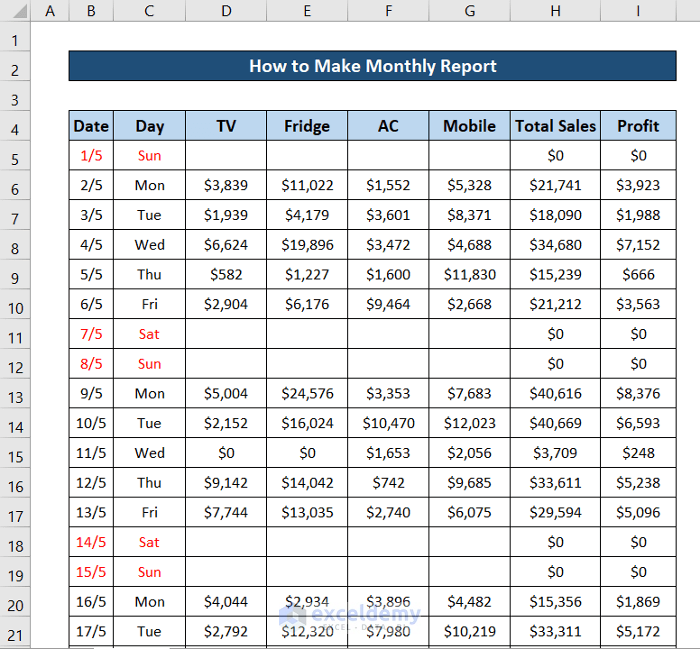Select Fridge value $24,576
The height and width of the screenshot is (649, 700).
(x=307, y=393)
